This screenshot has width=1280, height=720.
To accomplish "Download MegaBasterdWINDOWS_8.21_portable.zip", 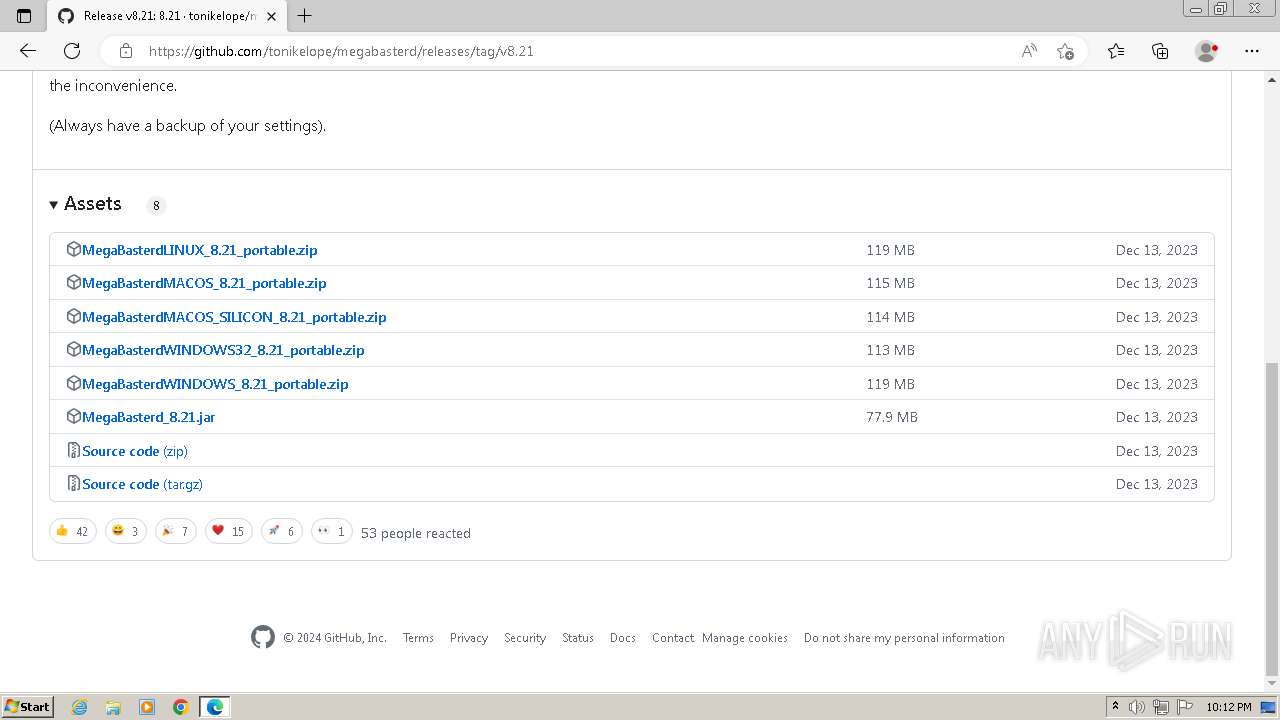I will (x=215, y=384).
